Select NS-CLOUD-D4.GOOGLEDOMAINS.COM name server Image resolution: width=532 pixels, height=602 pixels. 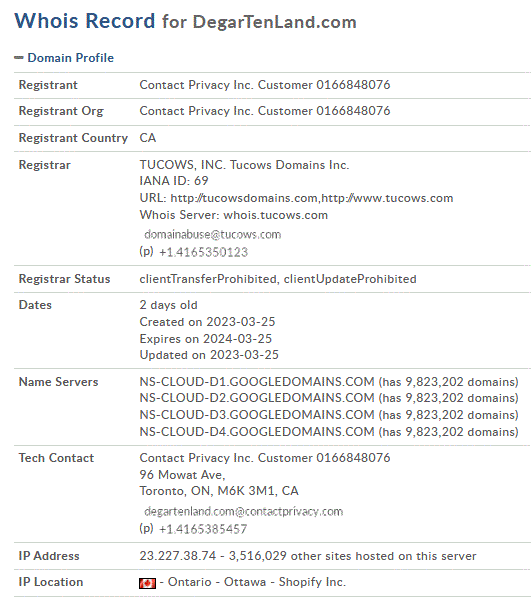(257, 432)
